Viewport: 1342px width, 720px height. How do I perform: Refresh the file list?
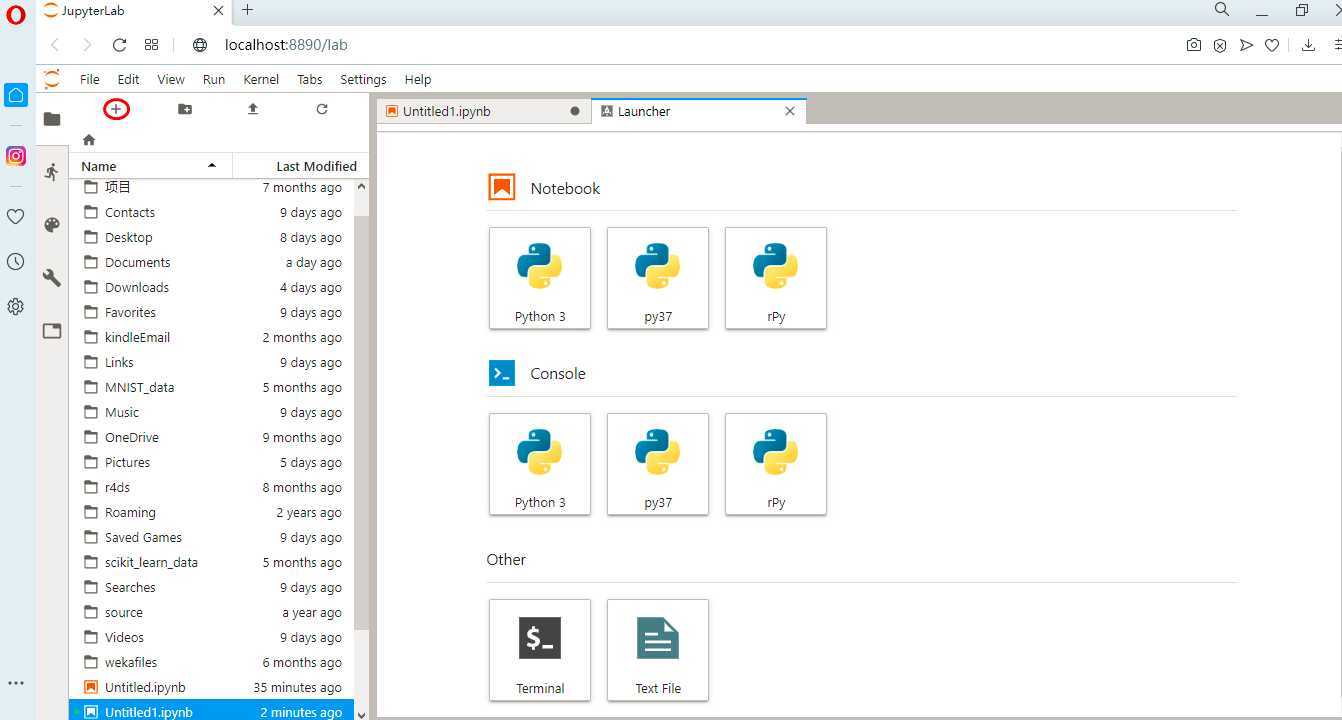pyautogui.click(x=322, y=109)
